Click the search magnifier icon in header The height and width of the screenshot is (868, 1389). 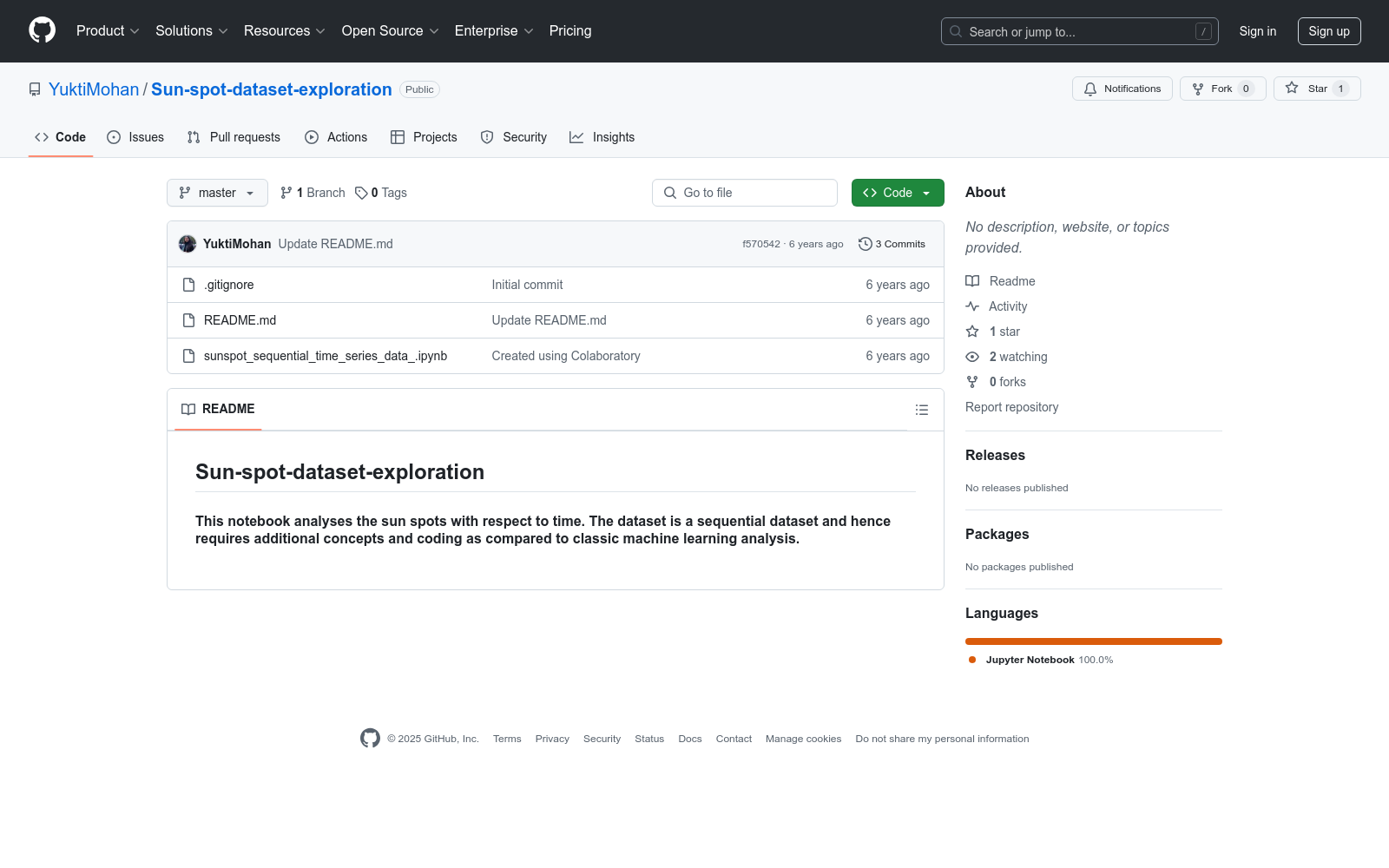(x=956, y=31)
